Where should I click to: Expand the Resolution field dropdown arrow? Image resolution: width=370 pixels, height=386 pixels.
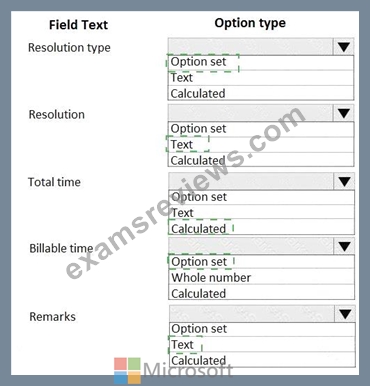(x=343, y=113)
